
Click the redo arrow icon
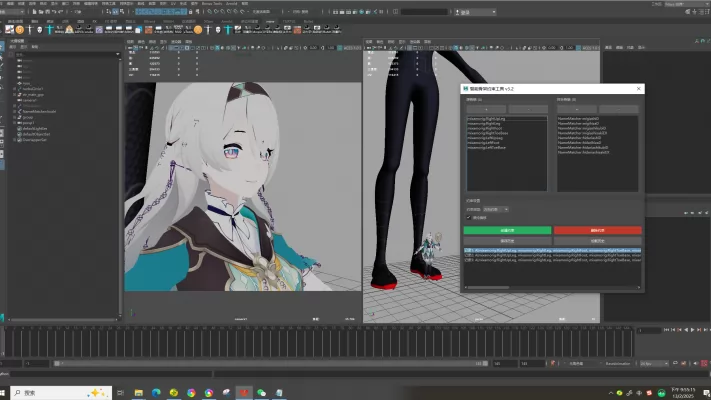pyautogui.click(x=60, y=12)
